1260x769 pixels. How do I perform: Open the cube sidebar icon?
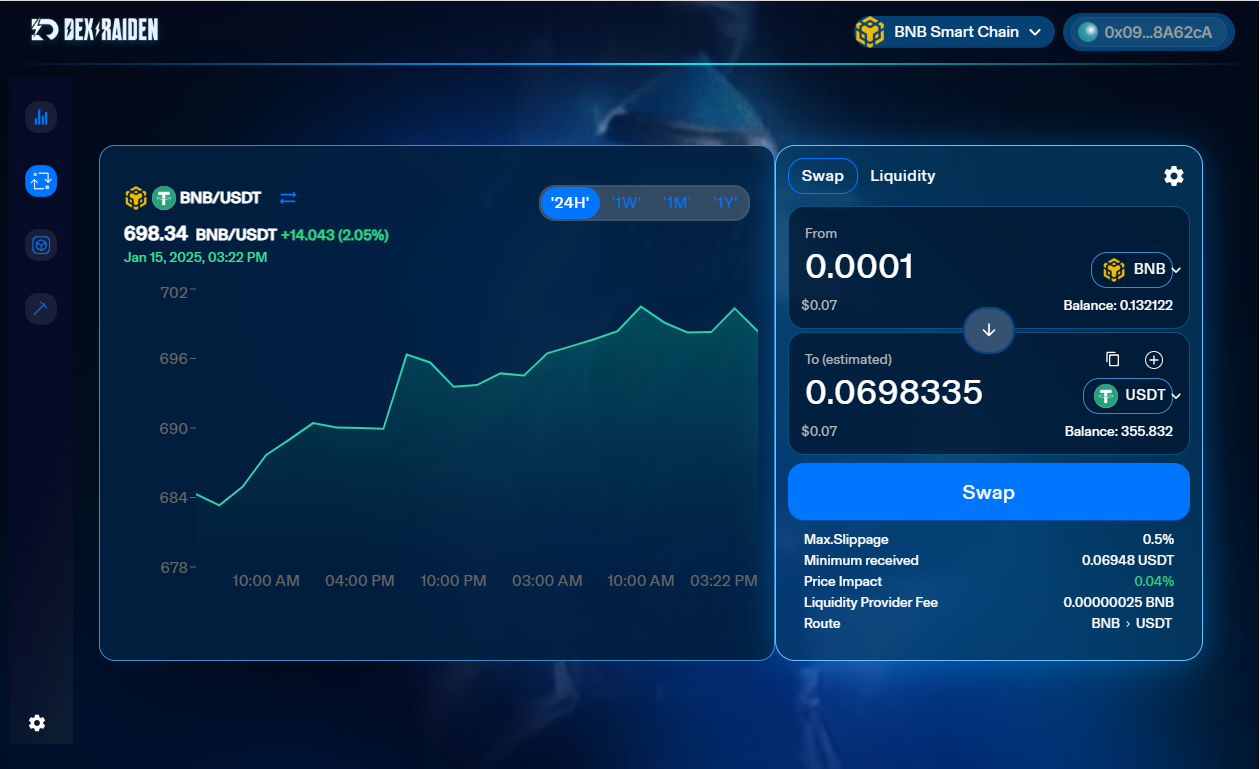(x=41, y=245)
